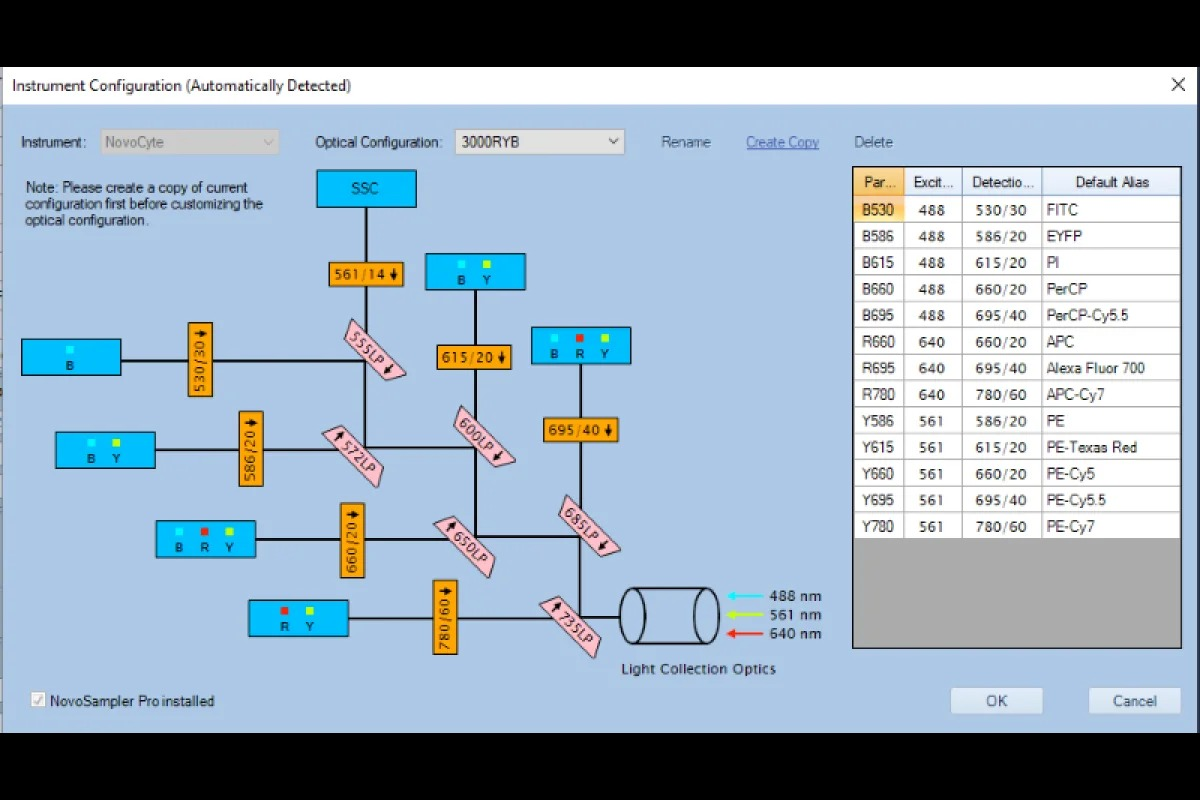Click the 615/20 bandpass filter
1200x800 pixels.
tap(475, 357)
